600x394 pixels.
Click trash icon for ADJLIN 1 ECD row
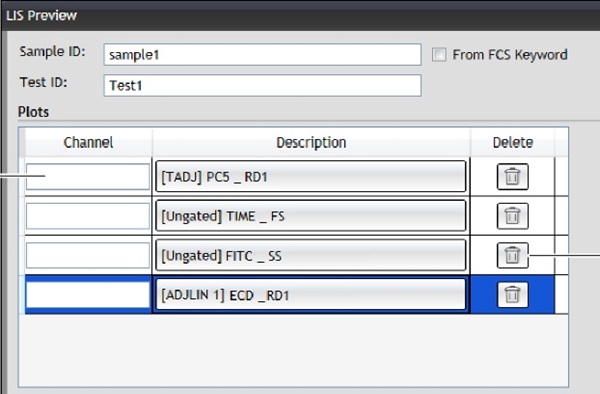512,295
